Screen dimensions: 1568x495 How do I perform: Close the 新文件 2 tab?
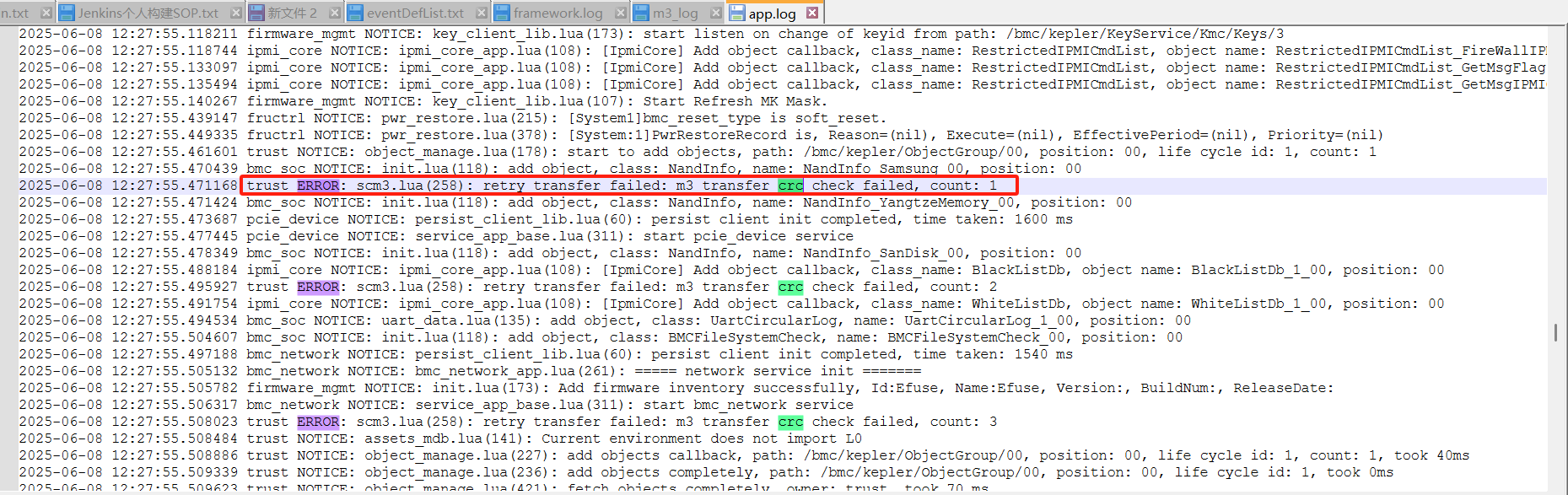click(335, 13)
